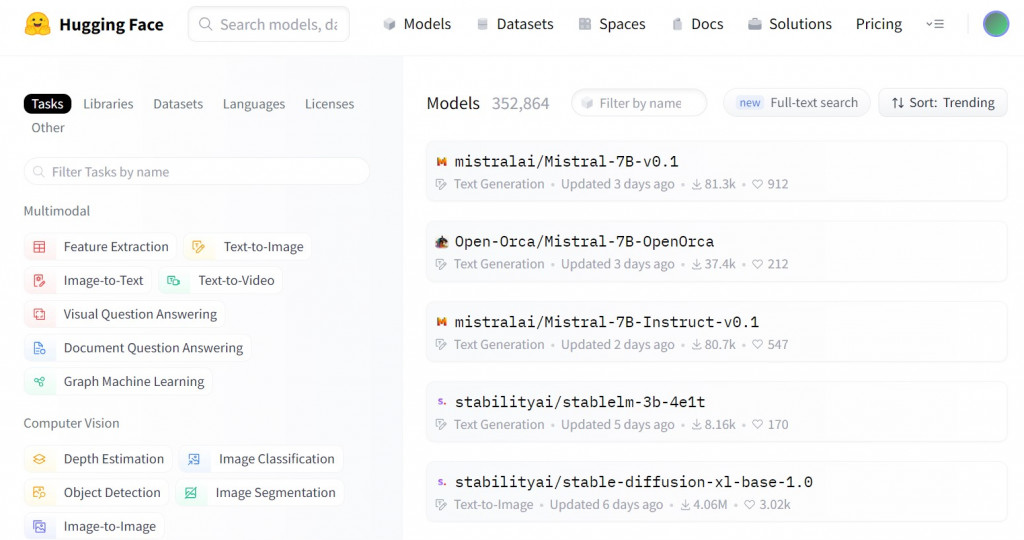Go to the Pricing page
The image size is (1024, 540).
point(878,24)
